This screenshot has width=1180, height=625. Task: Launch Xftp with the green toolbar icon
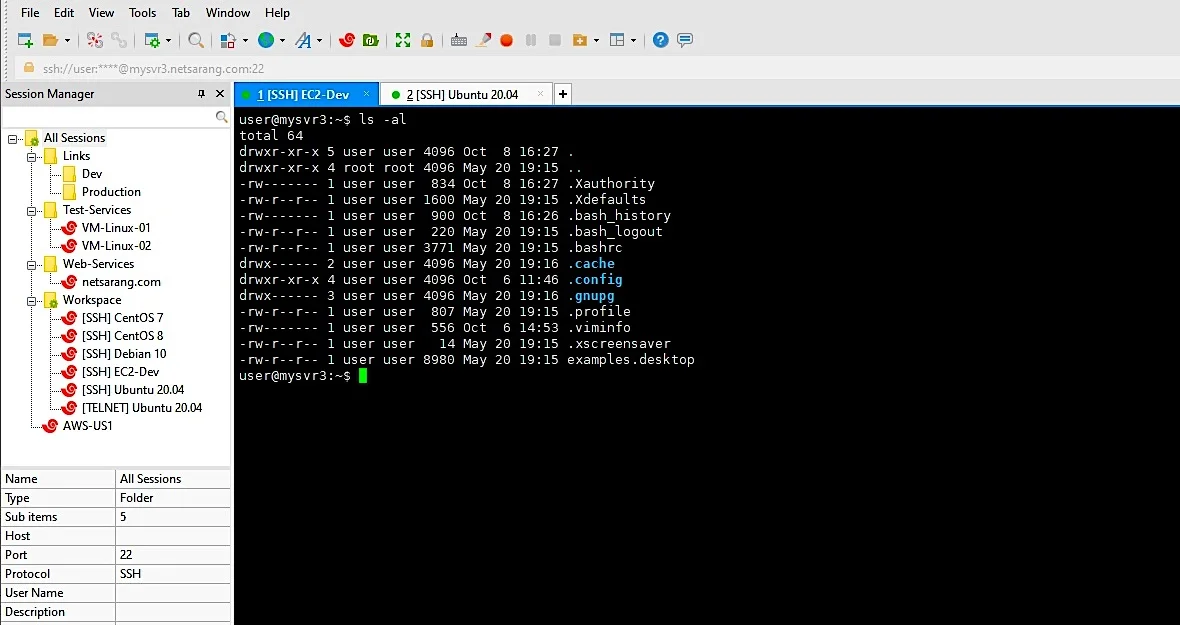click(x=371, y=41)
